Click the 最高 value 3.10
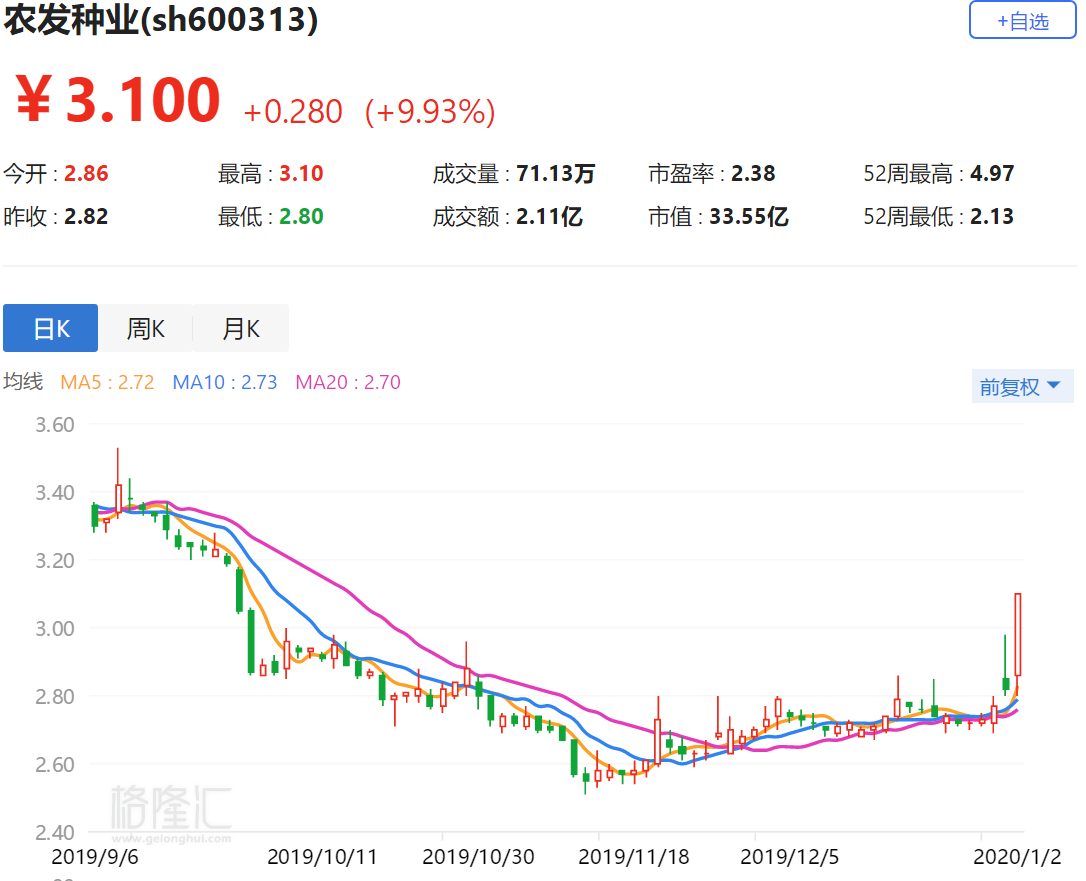 click(x=301, y=173)
